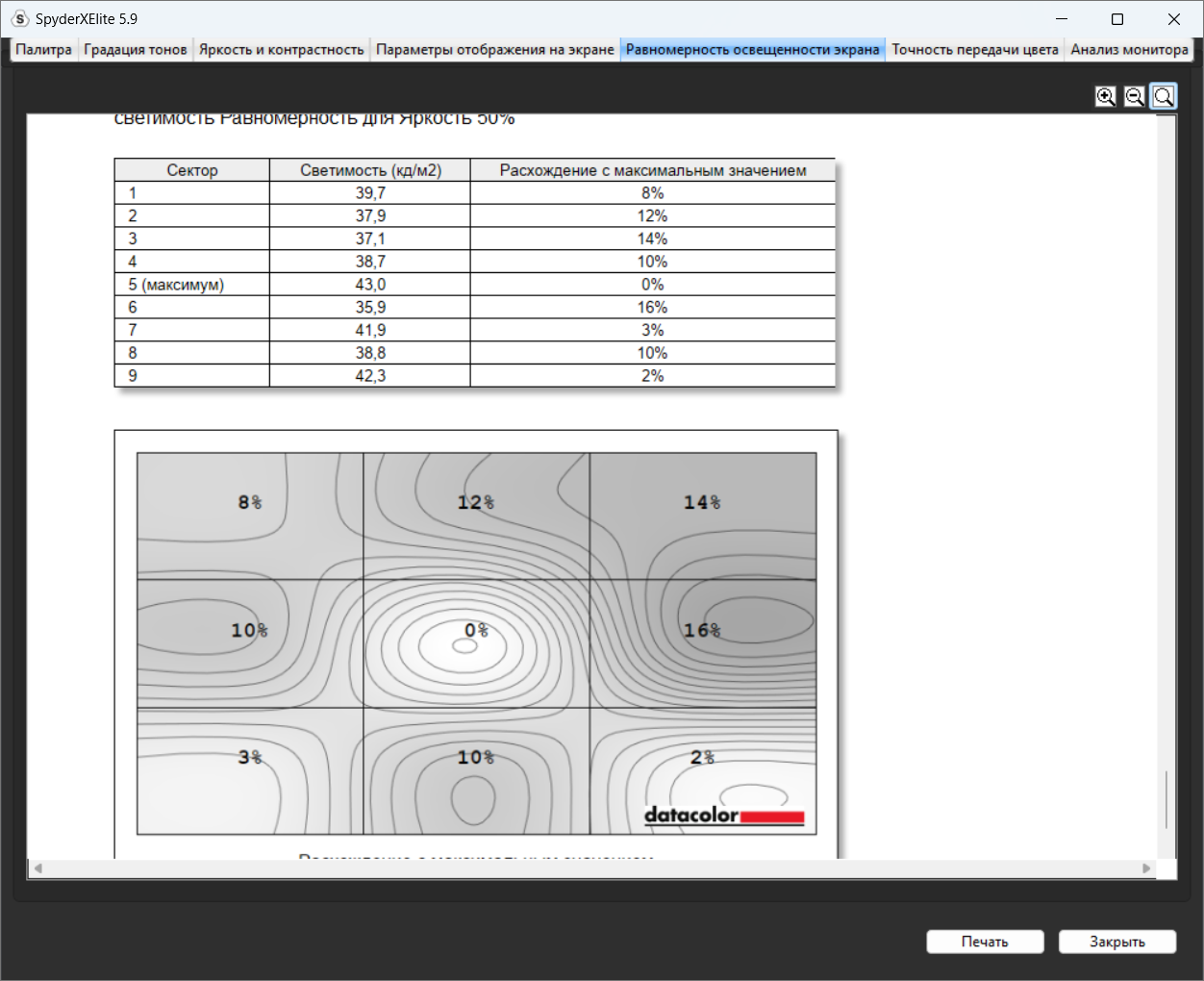Image resolution: width=1204 pixels, height=981 pixels.
Task: Click the 0% center sector of uniformity chart
Action: [x=477, y=643]
